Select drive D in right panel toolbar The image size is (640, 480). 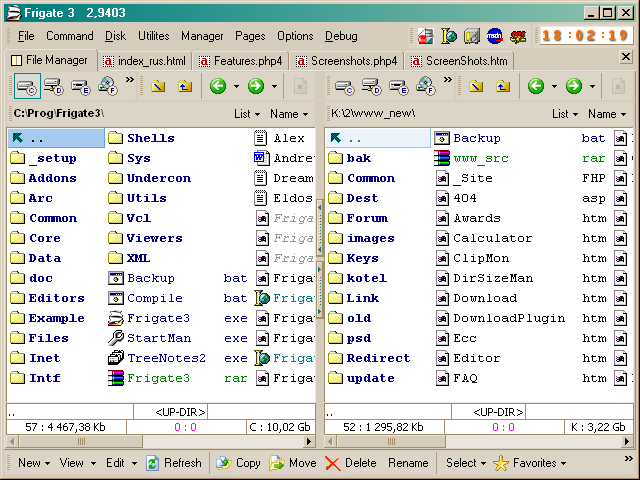(x=371, y=86)
